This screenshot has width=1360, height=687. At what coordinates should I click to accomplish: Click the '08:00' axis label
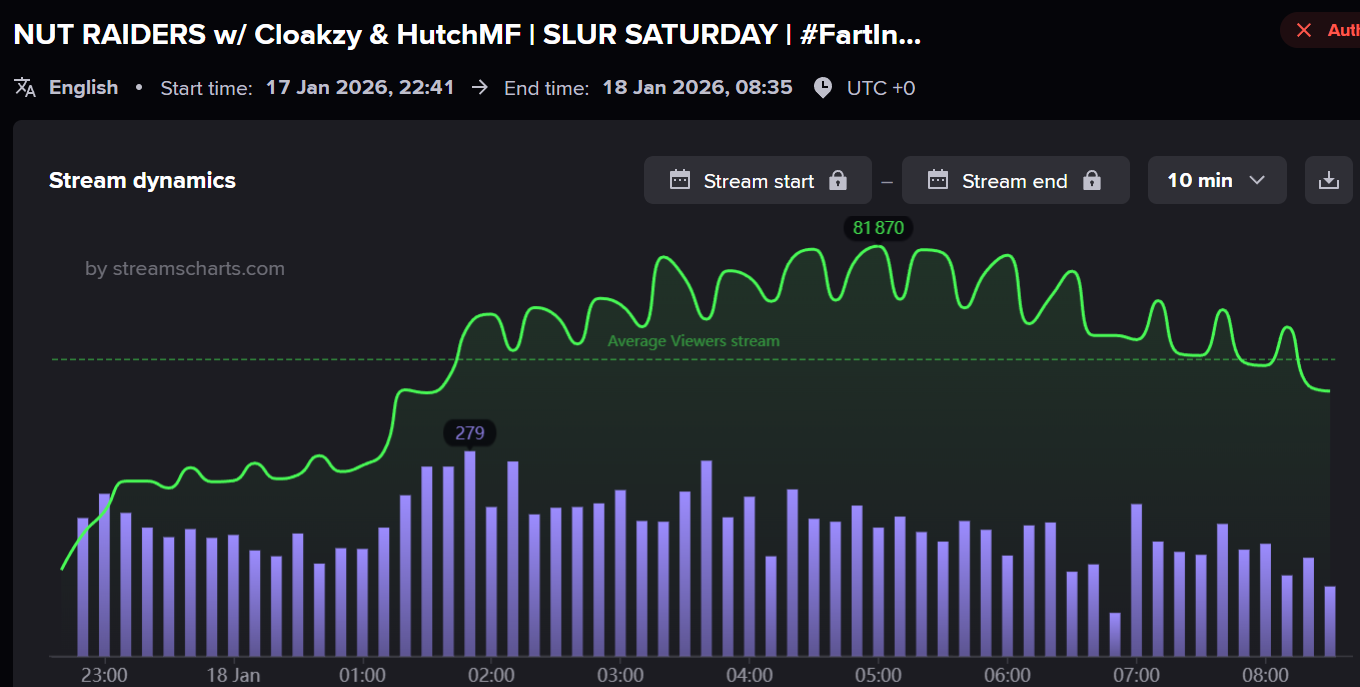pyautogui.click(x=1265, y=675)
